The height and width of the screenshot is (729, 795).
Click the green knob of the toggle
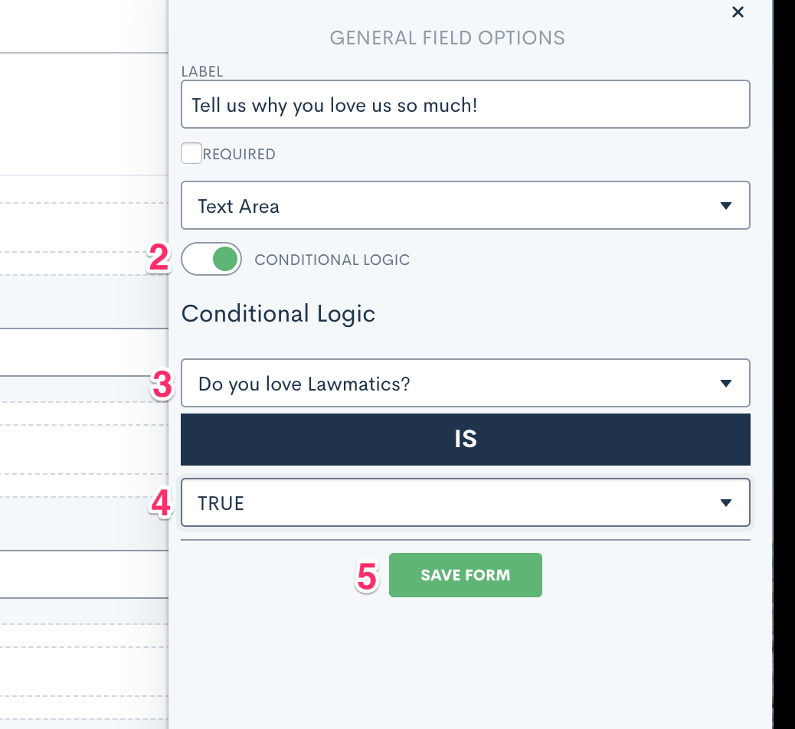225,259
